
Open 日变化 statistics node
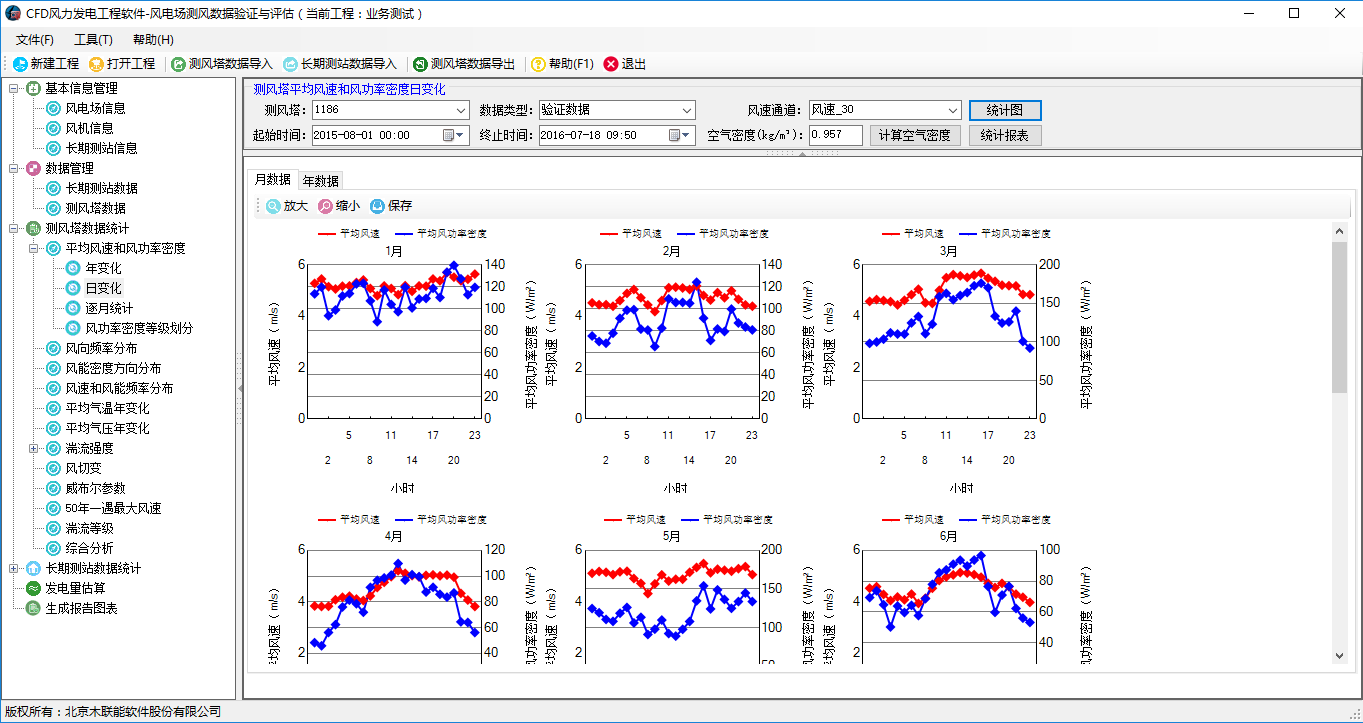pos(103,288)
